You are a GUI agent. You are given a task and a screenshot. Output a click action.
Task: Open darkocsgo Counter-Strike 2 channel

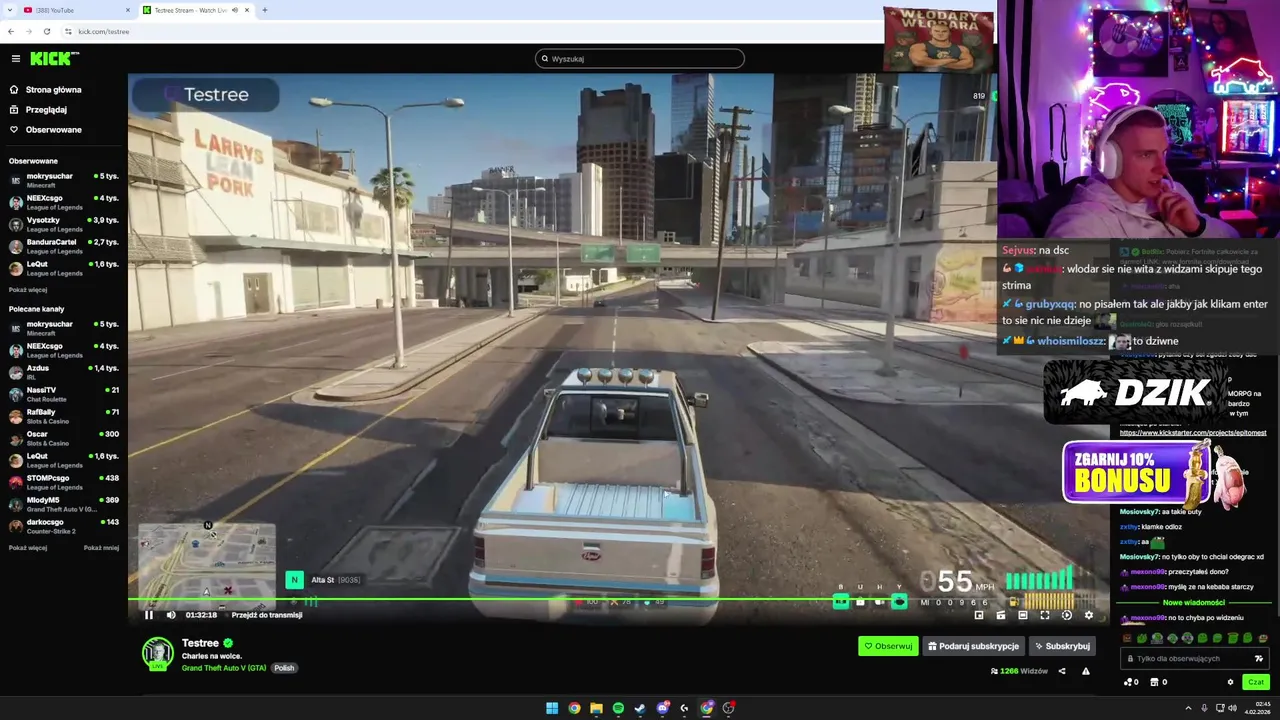coord(64,526)
